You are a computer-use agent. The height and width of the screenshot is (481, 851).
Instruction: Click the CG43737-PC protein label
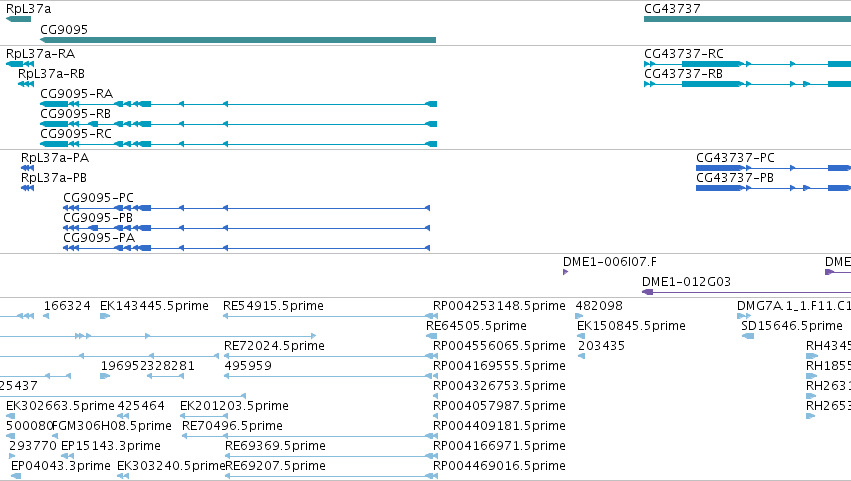tap(735, 158)
